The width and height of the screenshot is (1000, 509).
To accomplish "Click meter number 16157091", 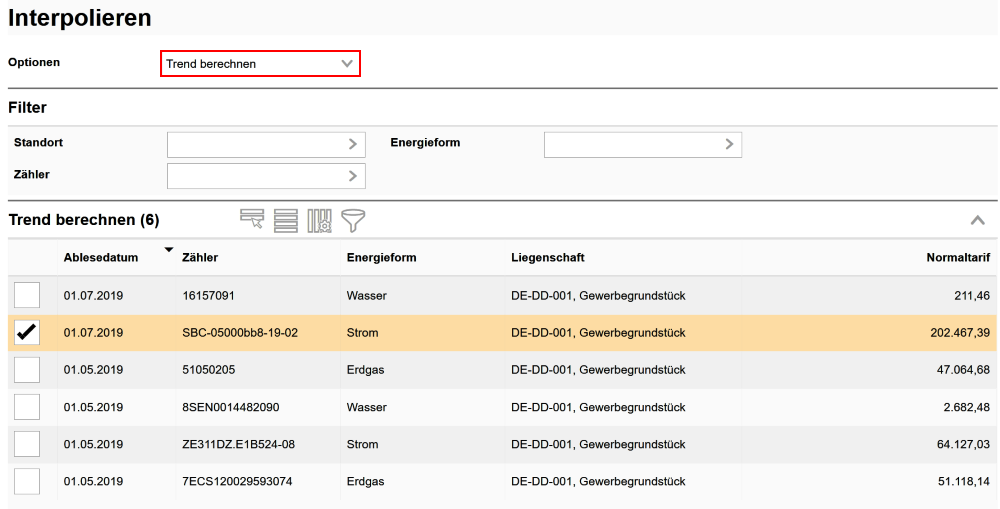I will (x=209, y=296).
